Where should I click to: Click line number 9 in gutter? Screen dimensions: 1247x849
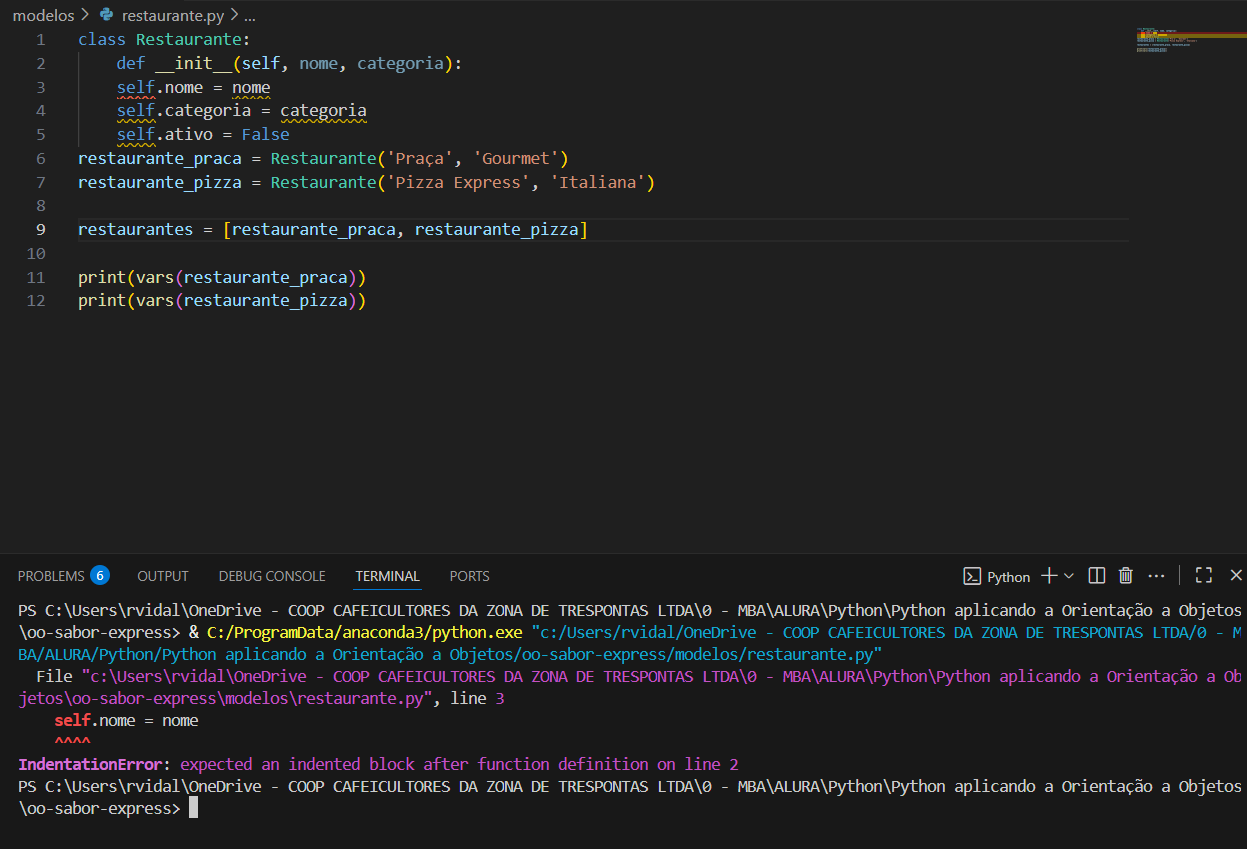40,229
